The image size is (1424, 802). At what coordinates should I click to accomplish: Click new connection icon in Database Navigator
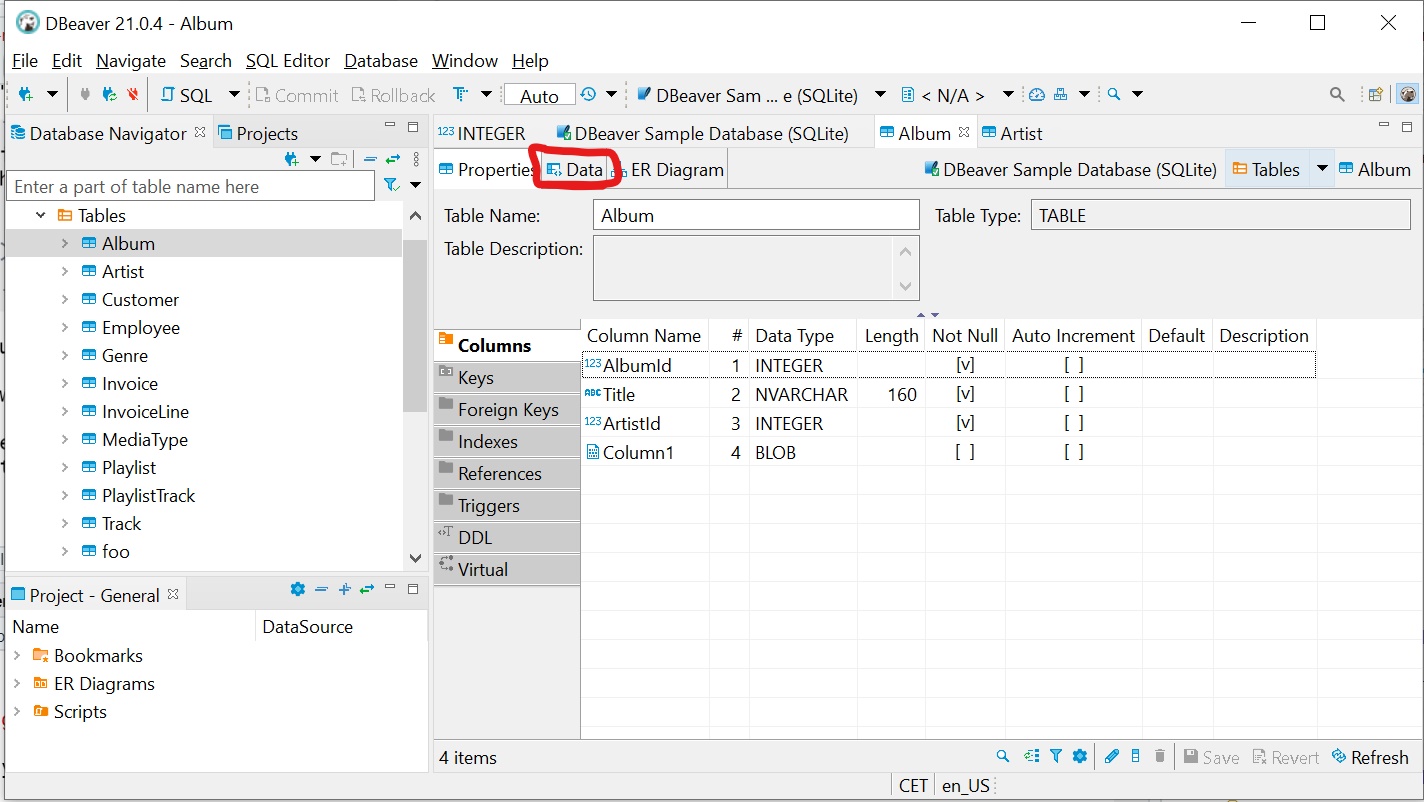292,159
